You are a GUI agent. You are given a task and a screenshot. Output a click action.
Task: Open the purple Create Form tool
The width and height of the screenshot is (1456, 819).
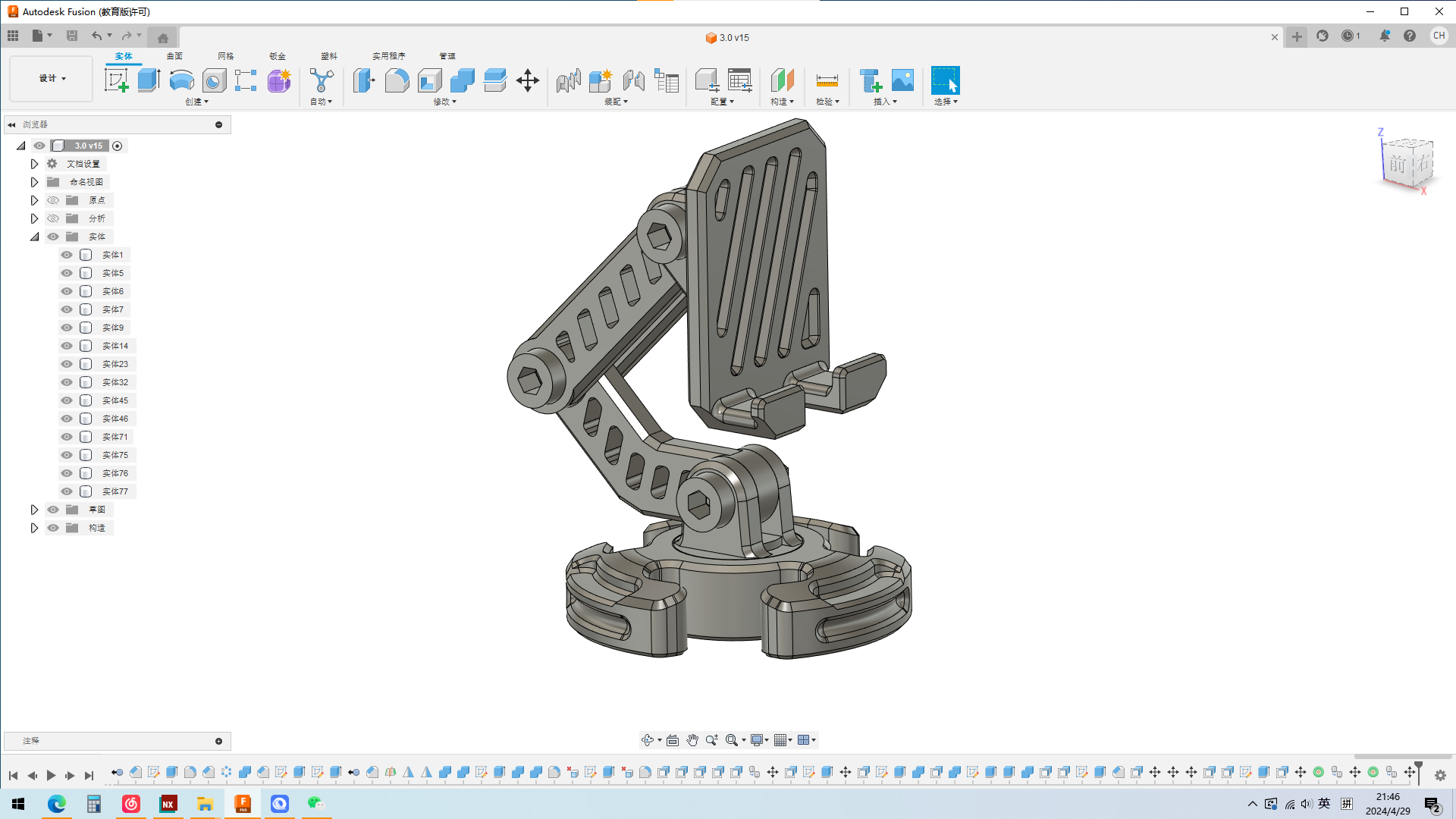tap(279, 80)
